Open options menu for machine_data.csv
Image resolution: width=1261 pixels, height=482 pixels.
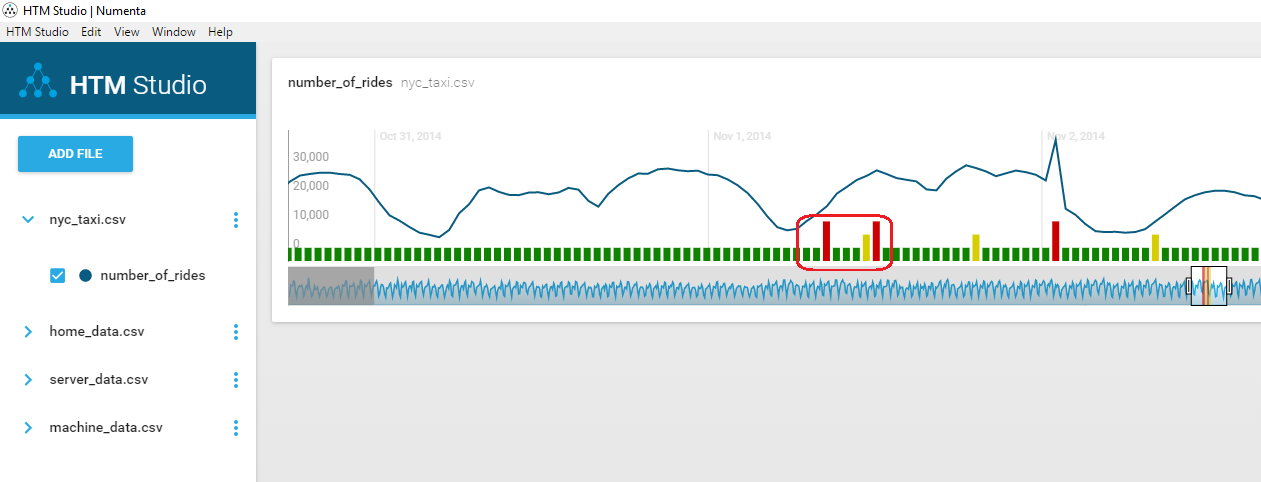[236, 428]
